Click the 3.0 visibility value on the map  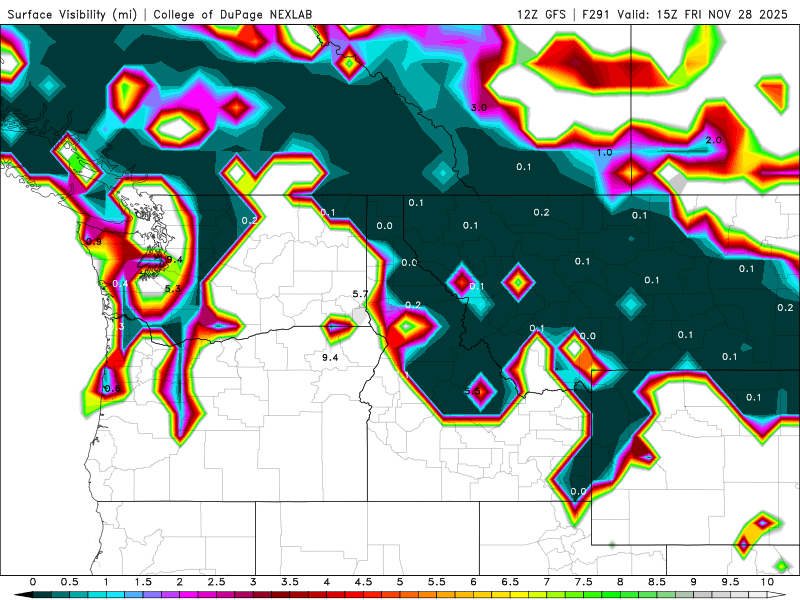pyautogui.click(x=479, y=108)
